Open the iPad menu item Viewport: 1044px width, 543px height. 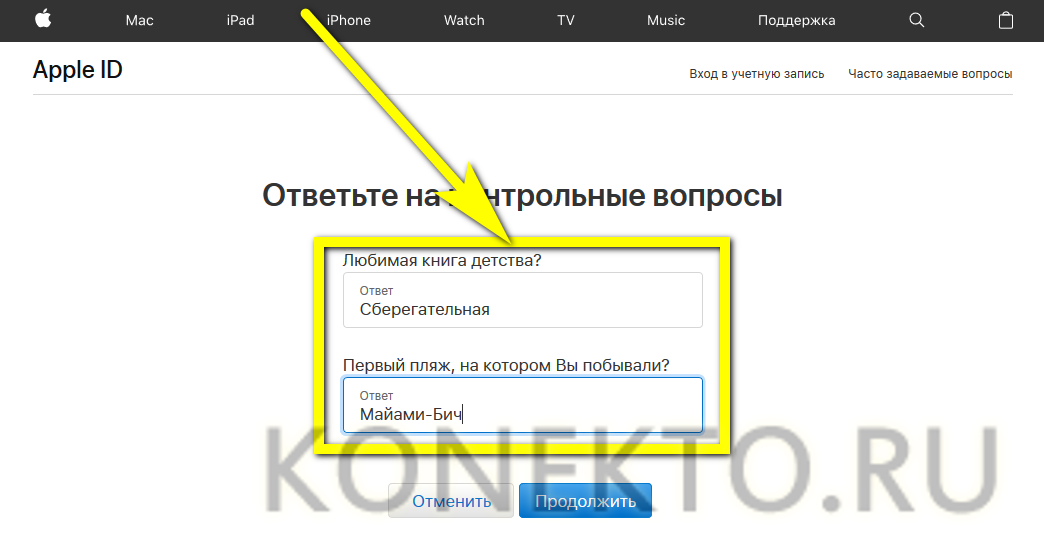click(x=240, y=20)
